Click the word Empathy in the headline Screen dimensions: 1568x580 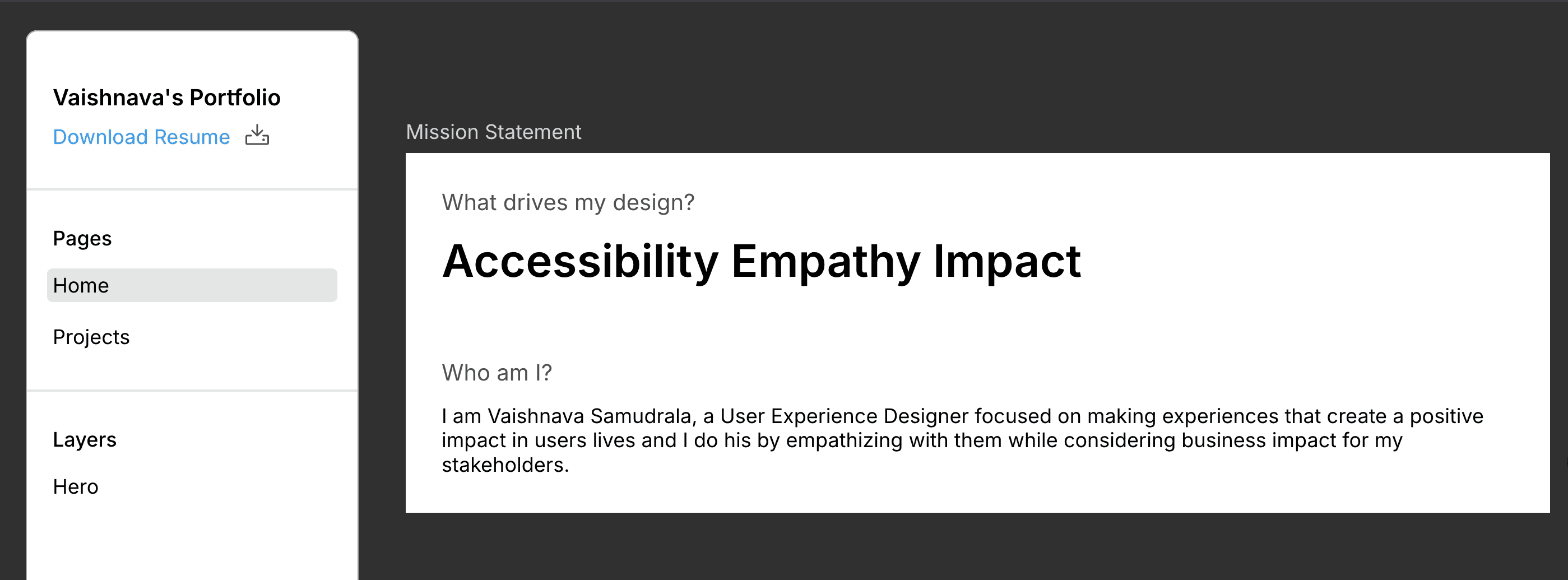(x=826, y=262)
